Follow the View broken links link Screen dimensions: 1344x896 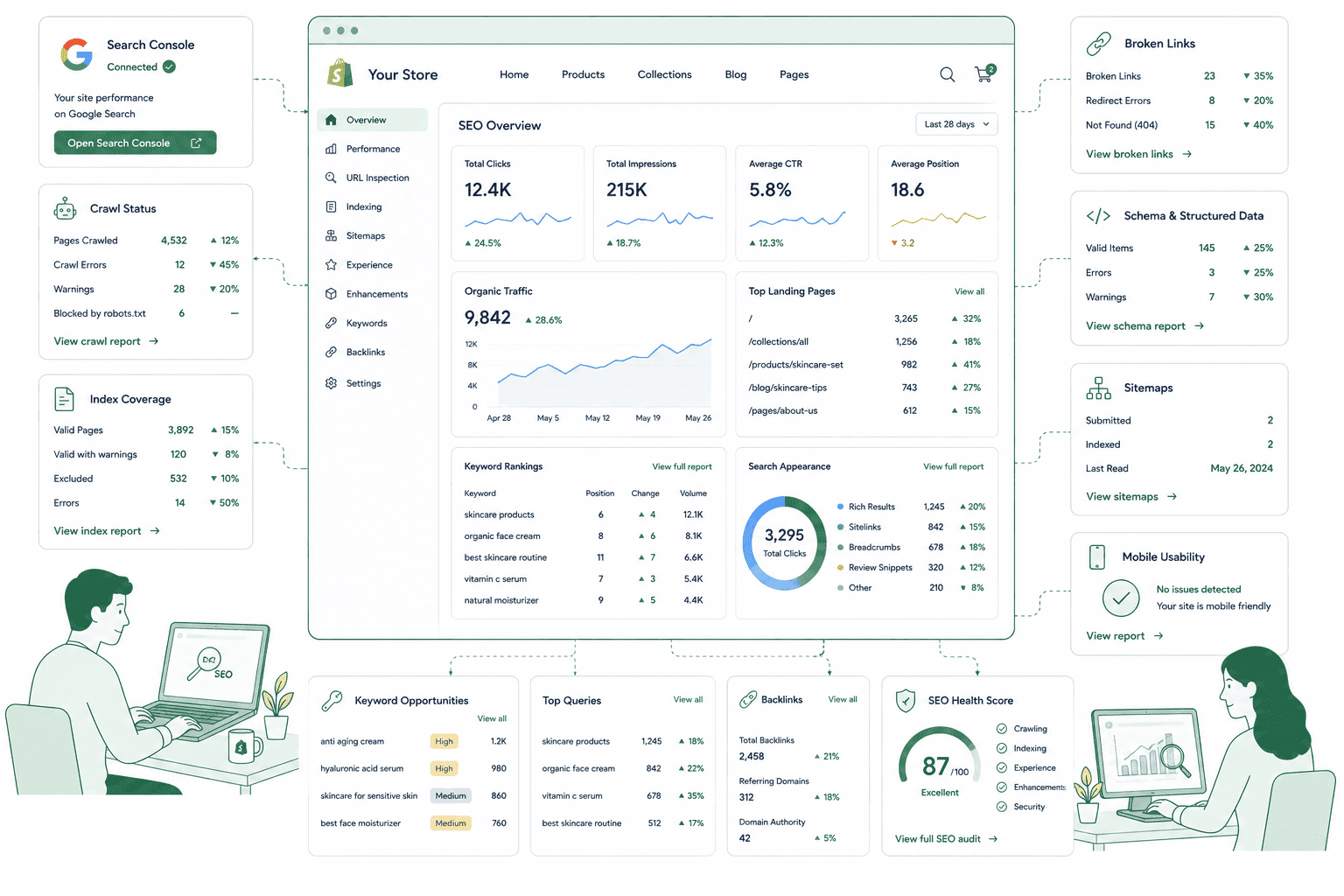(x=1138, y=154)
